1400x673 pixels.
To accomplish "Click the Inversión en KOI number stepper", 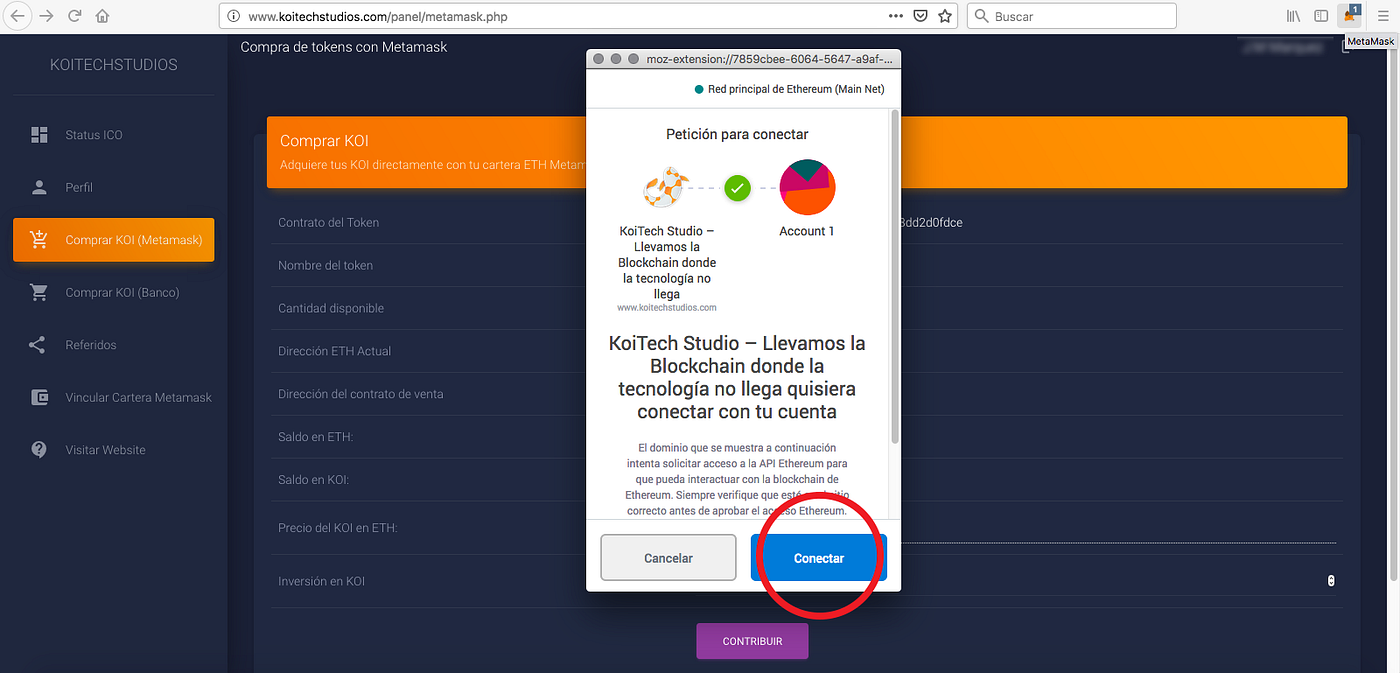I will click(1330, 581).
